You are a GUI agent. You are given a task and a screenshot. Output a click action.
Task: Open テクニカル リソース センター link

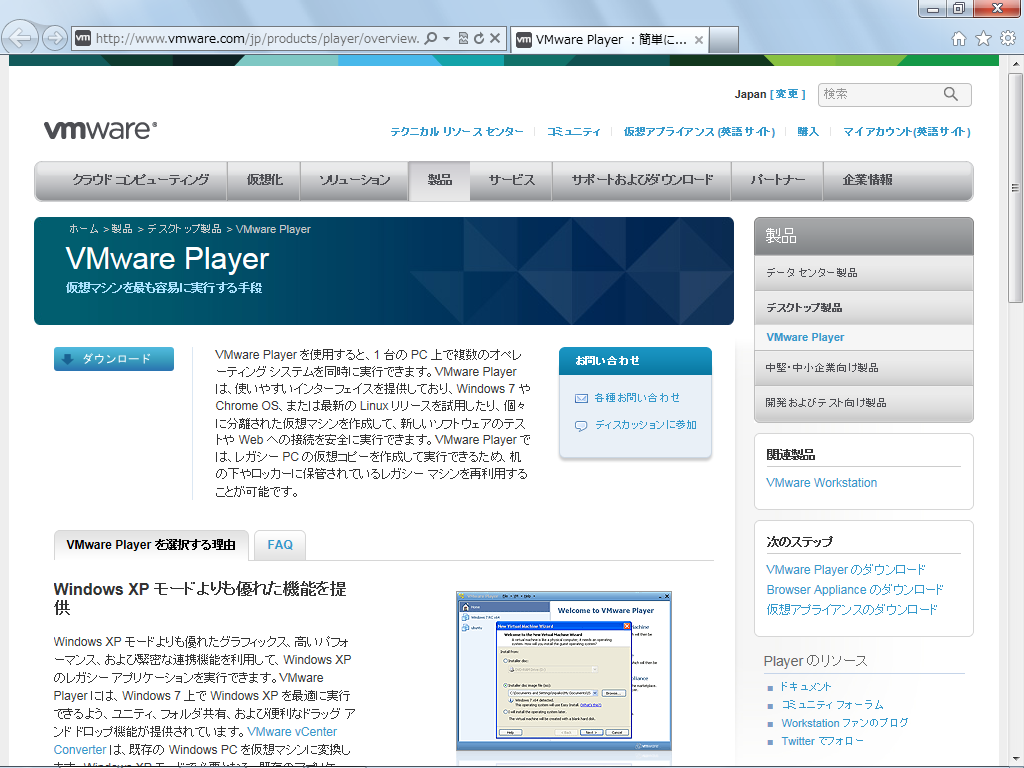click(456, 132)
